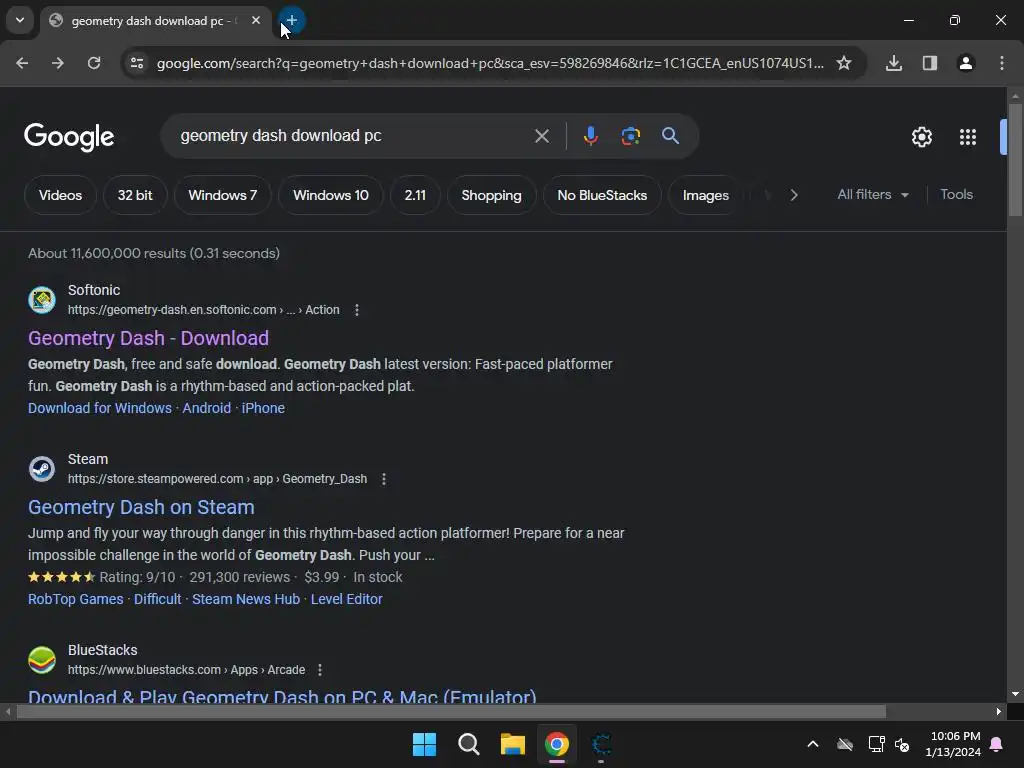The height and width of the screenshot is (768, 1024).
Task: Open the muted volume tray icon
Action: [903, 744]
